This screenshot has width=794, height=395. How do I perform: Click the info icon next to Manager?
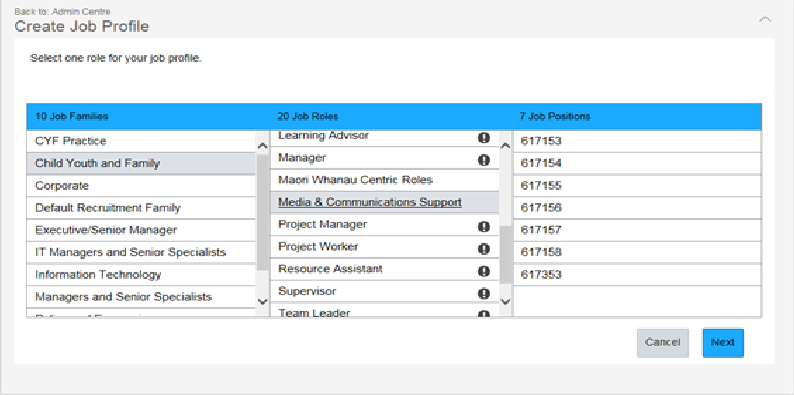[484, 160]
